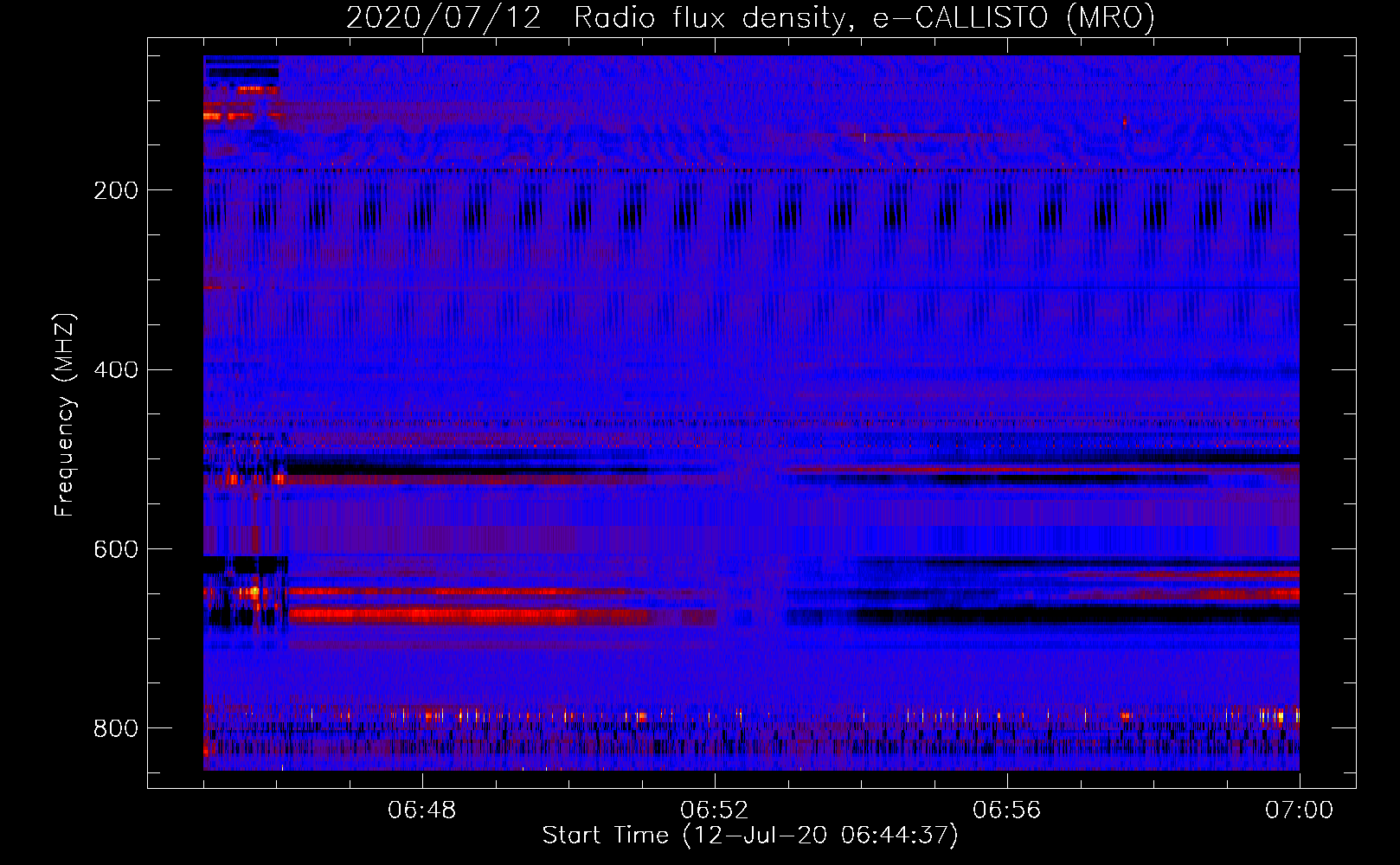Screen dimensions: 1400x865
Task: Select the 'Frequency (MHZ)' y-axis label
Action: click(65, 415)
